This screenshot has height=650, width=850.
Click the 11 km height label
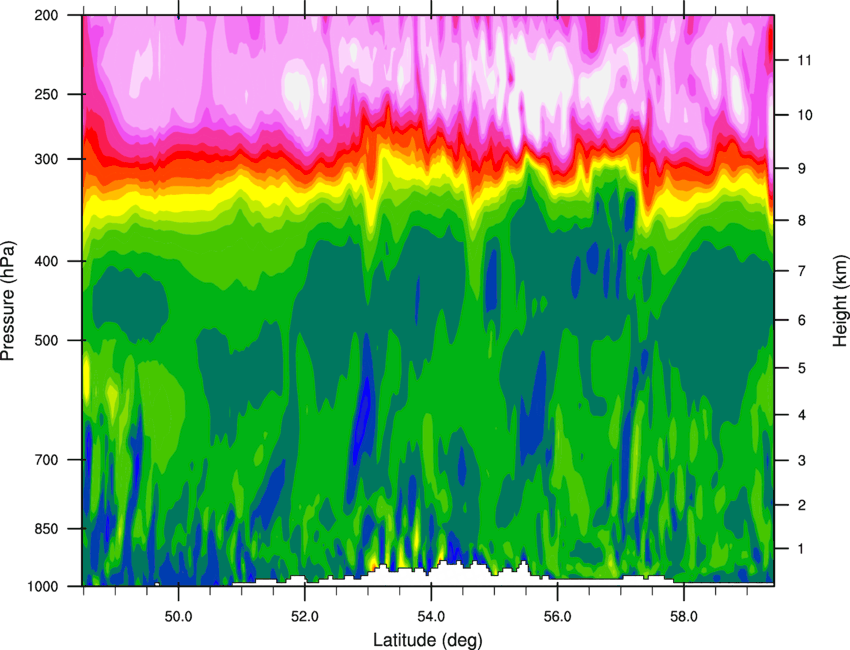coord(804,60)
